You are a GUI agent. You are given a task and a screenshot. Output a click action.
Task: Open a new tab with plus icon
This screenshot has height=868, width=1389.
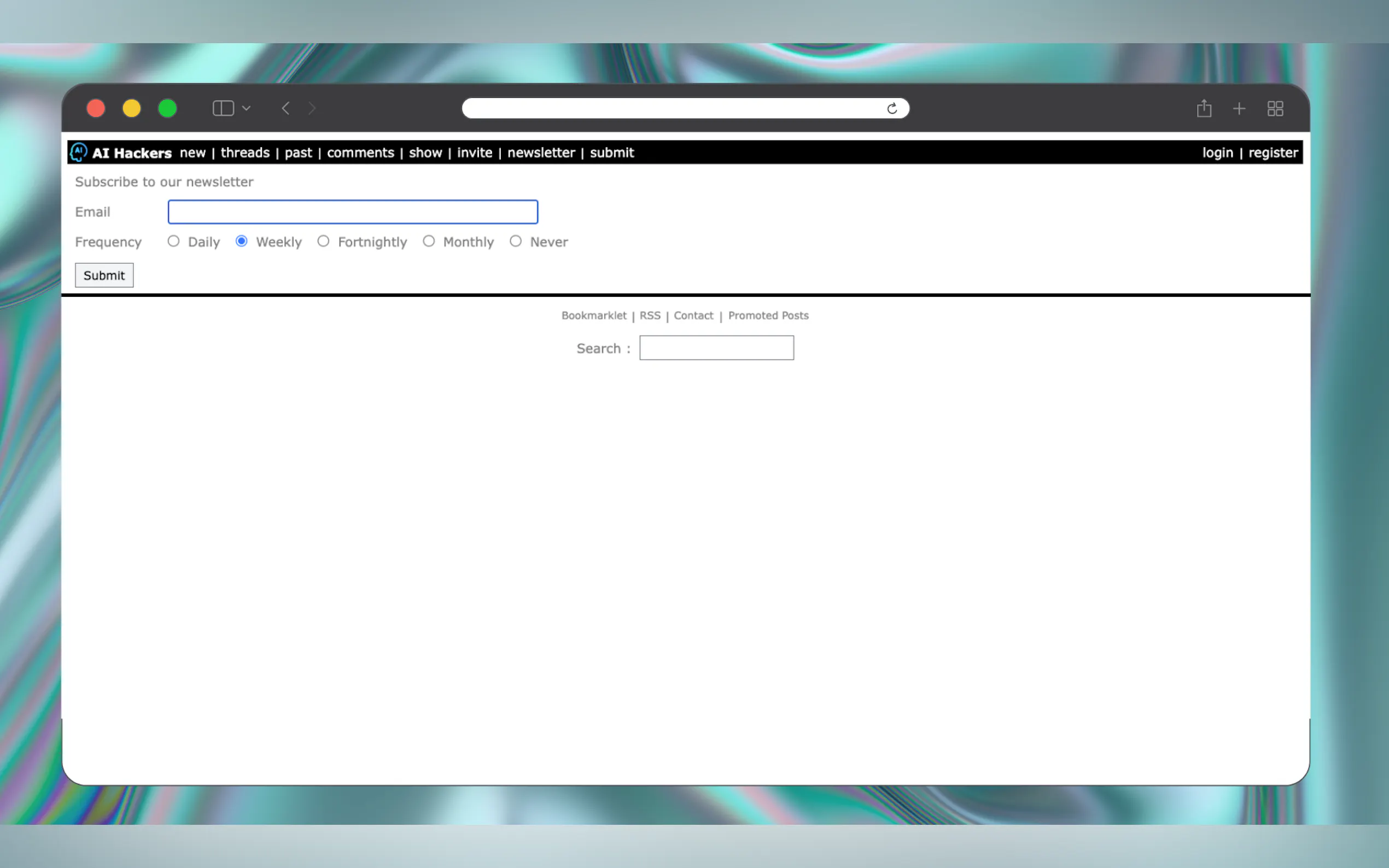(x=1239, y=108)
